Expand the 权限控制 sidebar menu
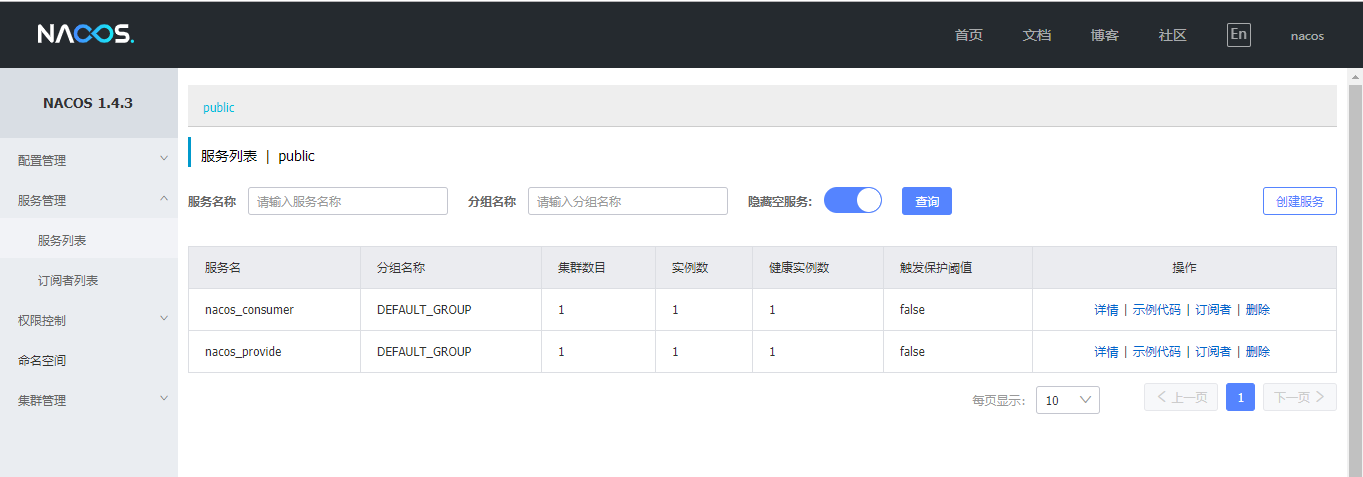The height and width of the screenshot is (477, 1363). [x=88, y=320]
